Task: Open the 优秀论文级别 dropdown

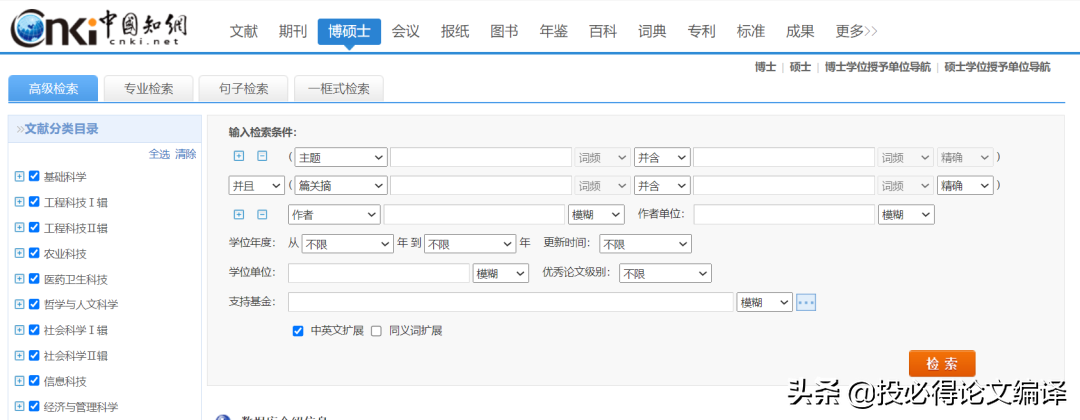Action: 665,273
